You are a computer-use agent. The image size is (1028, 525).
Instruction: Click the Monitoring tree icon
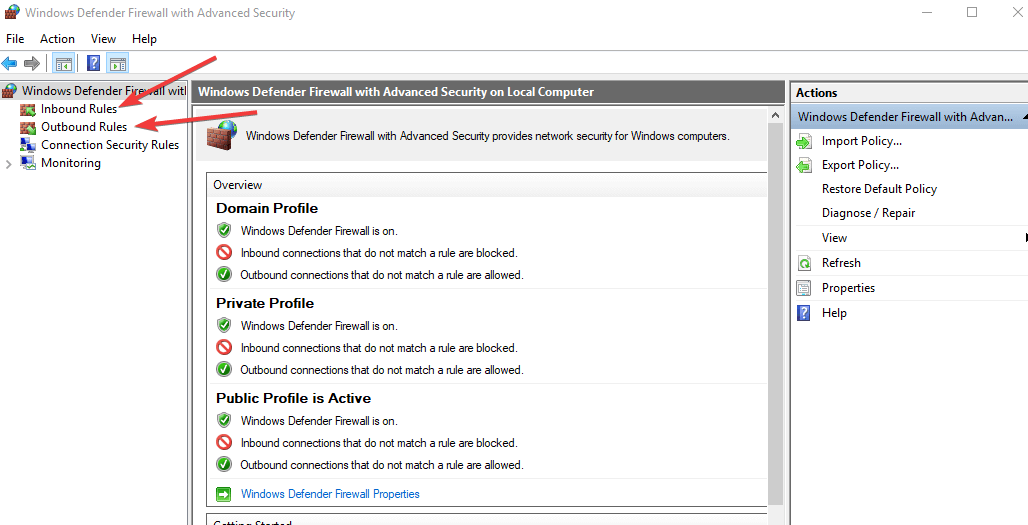[28, 163]
